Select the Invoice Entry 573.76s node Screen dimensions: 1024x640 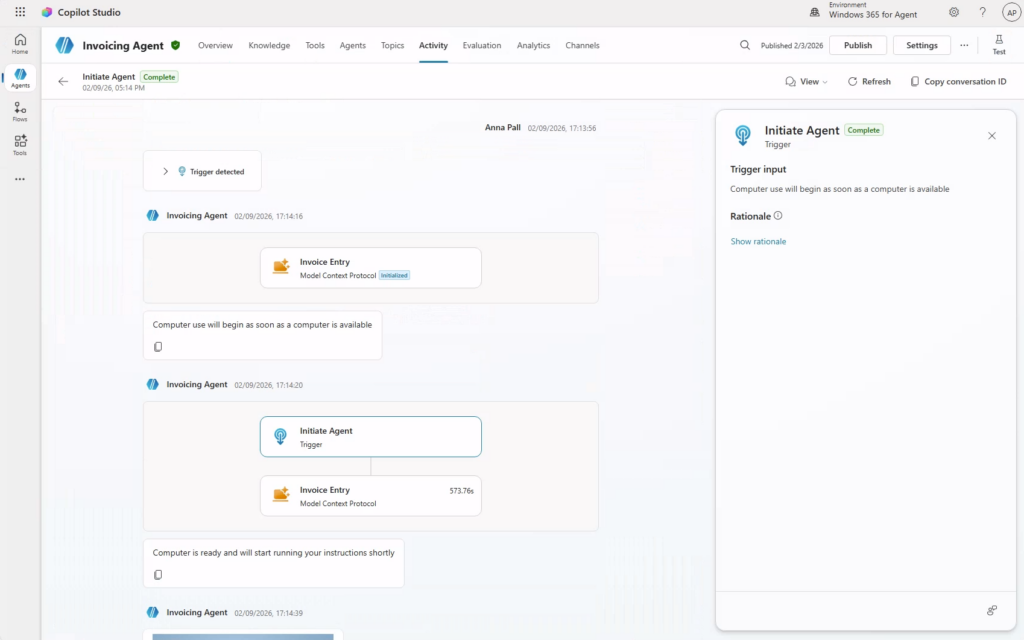[x=370, y=496]
